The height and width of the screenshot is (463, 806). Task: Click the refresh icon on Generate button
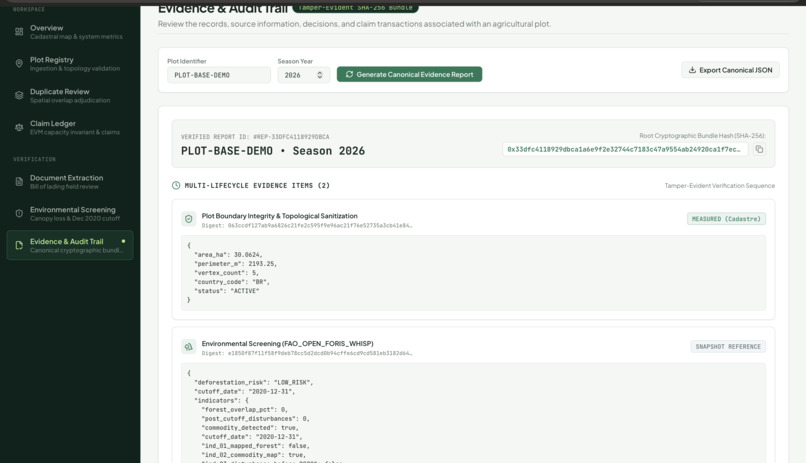click(350, 75)
